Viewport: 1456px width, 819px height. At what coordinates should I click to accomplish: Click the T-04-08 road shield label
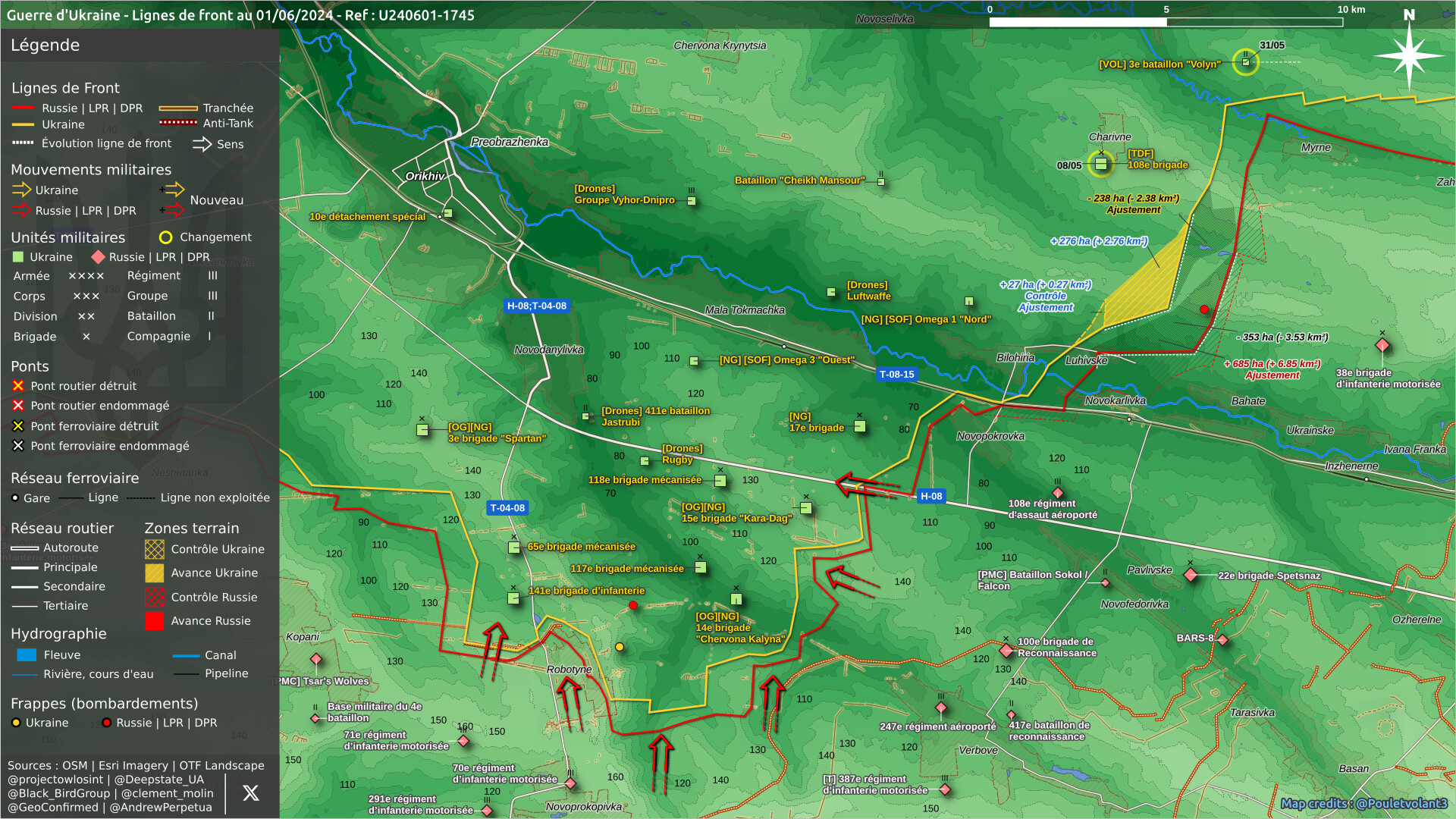(507, 508)
